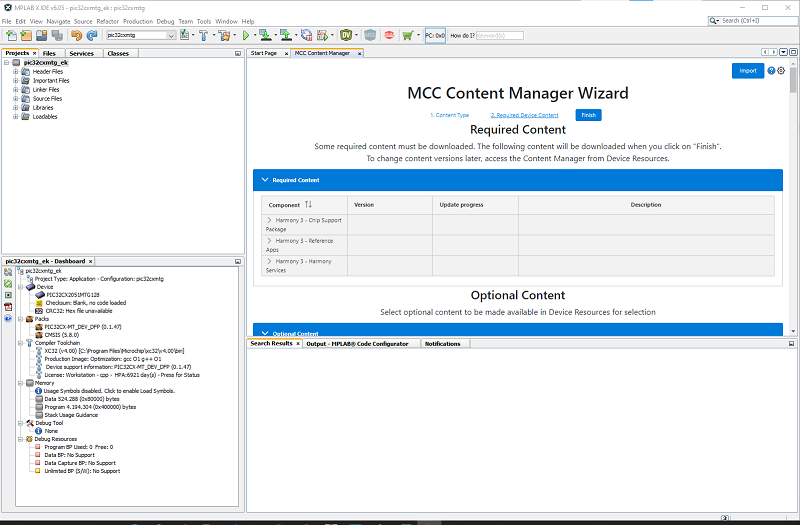This screenshot has height=525, width=800.
Task: Switch to the Services tab
Action: 81,53
